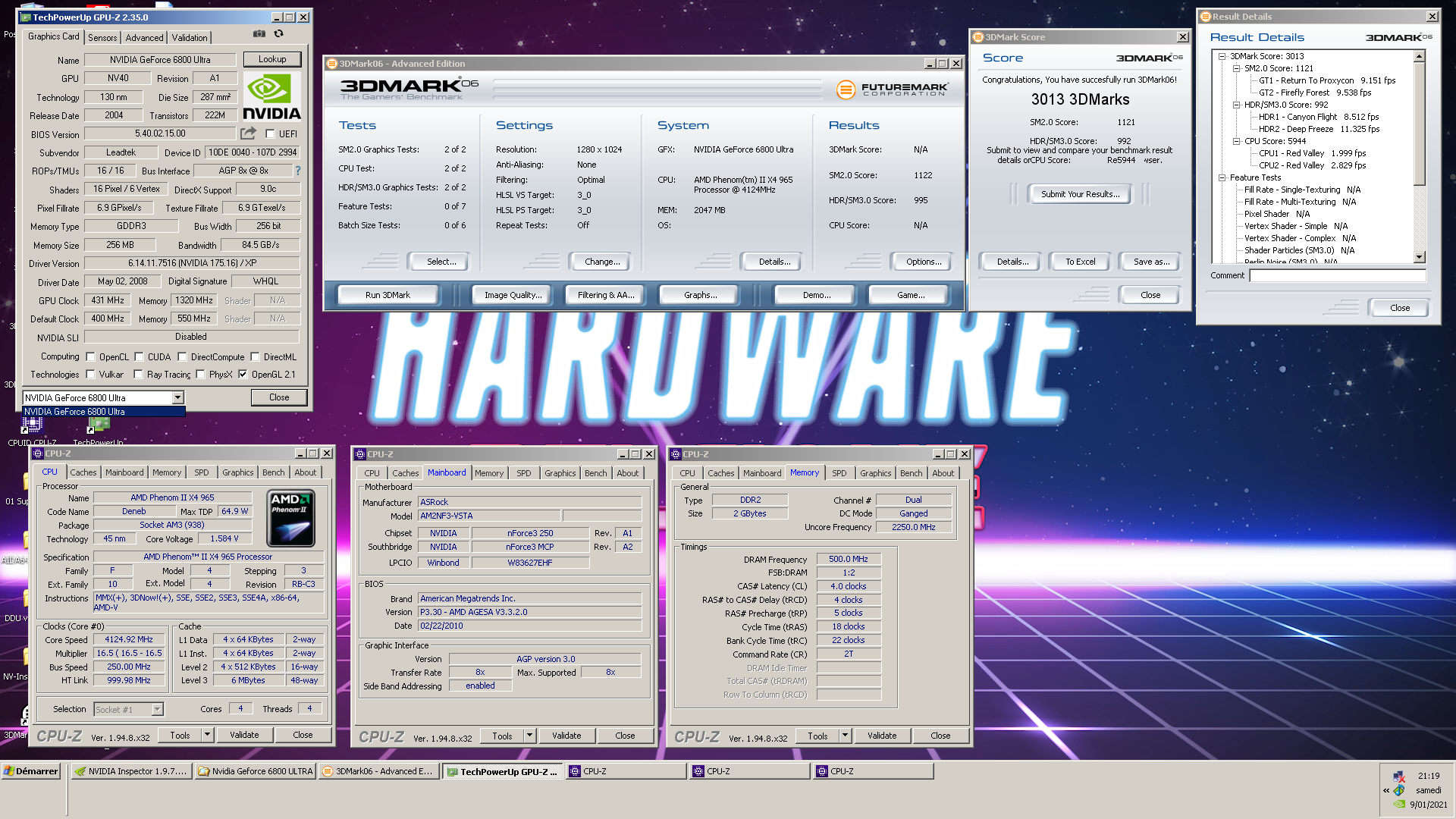Collapse the Feature Tests tree node
Screen dimensions: 1456x819
1222,177
